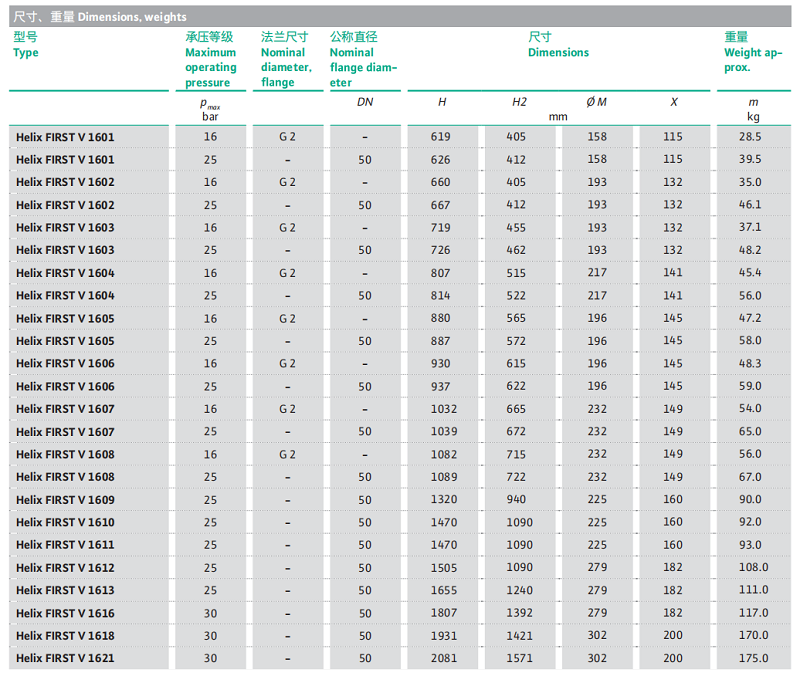Select the 'H2' subheader
800x676 pixels.
(519, 102)
